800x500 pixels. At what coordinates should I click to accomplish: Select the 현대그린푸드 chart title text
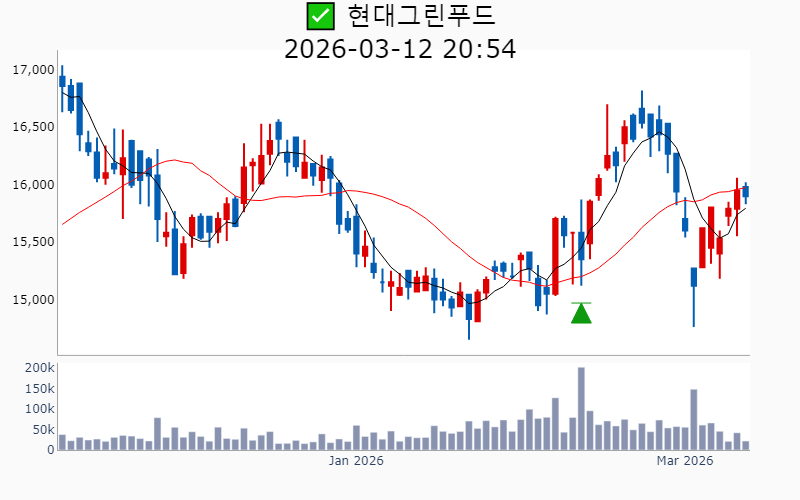tap(421, 16)
